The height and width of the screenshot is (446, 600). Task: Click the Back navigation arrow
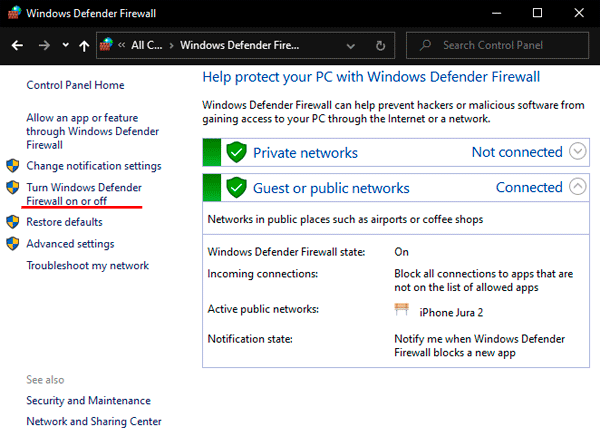[x=17, y=46]
